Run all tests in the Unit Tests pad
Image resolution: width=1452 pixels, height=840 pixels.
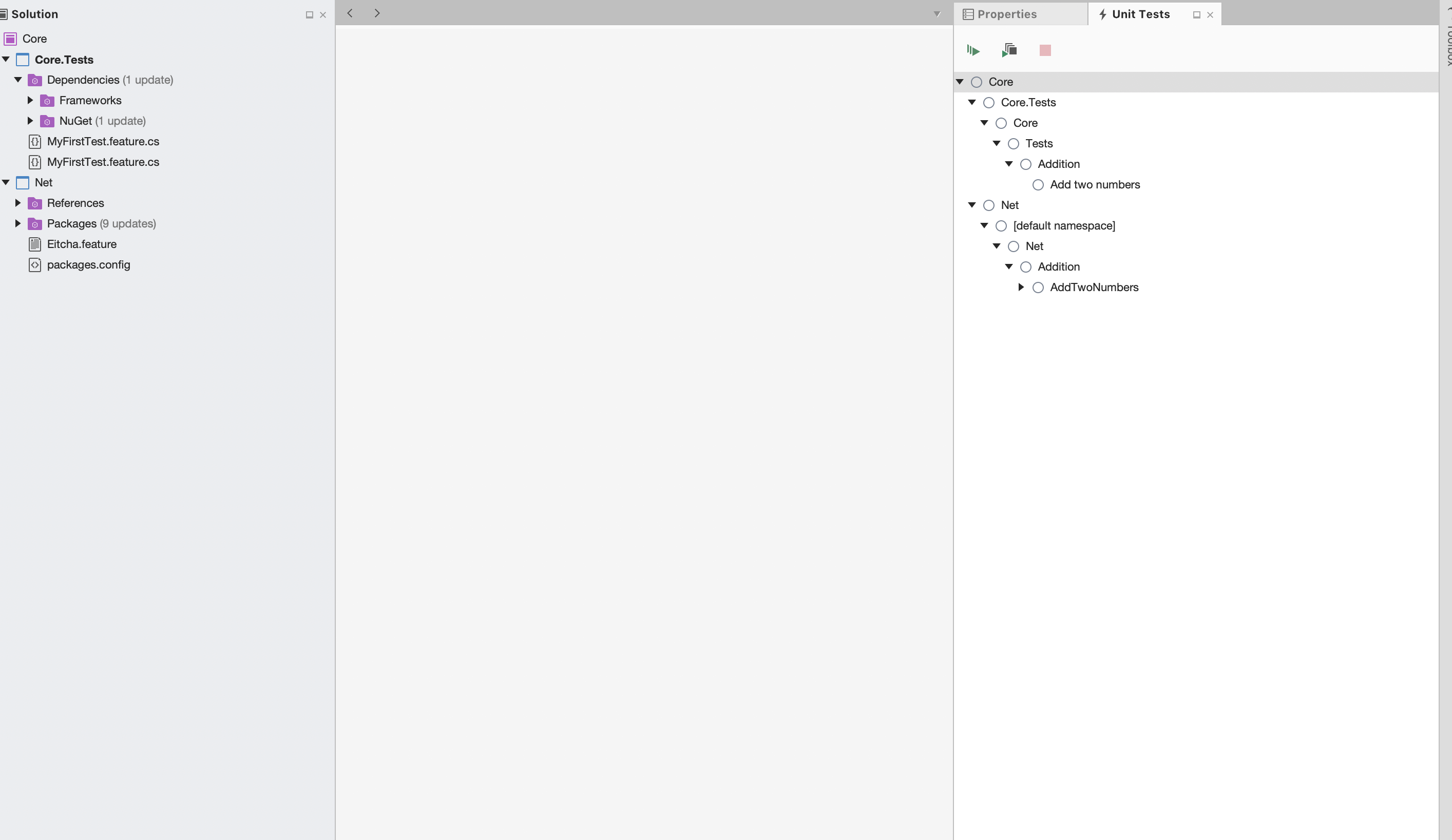click(973, 50)
